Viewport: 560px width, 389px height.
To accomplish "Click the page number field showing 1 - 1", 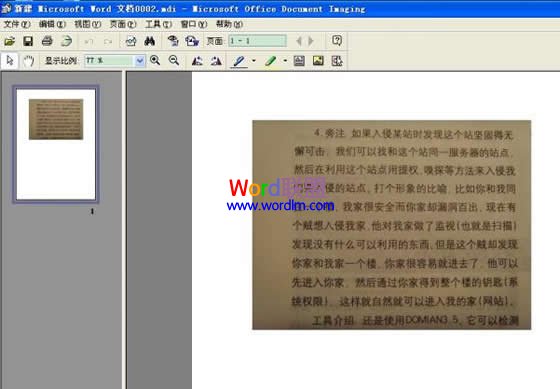I will (x=257, y=41).
